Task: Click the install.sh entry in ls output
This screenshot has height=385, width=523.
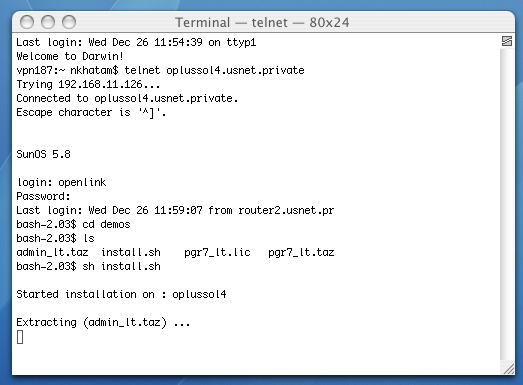Action: point(131,252)
